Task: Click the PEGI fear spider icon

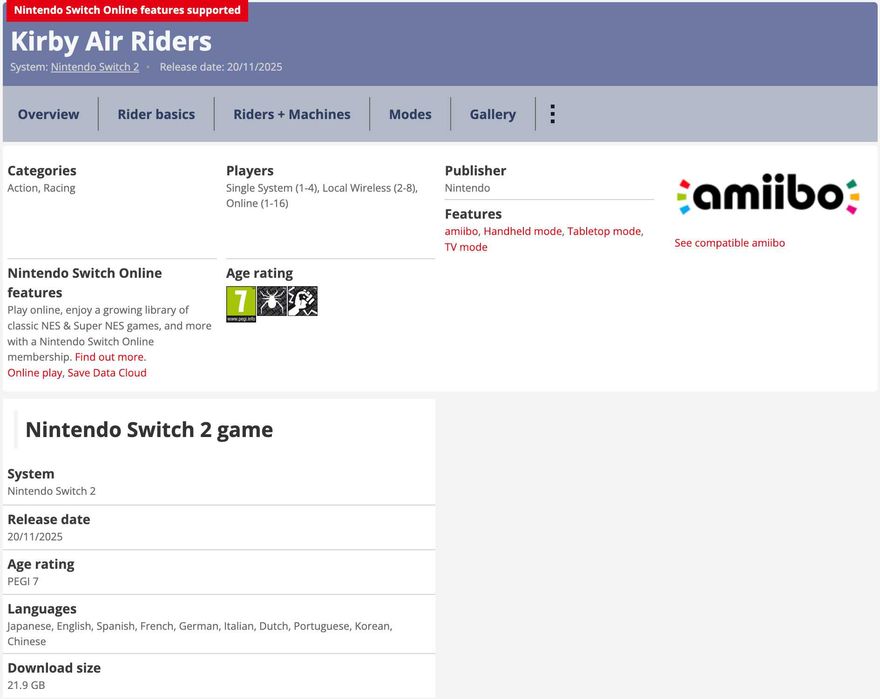Action: [x=272, y=301]
